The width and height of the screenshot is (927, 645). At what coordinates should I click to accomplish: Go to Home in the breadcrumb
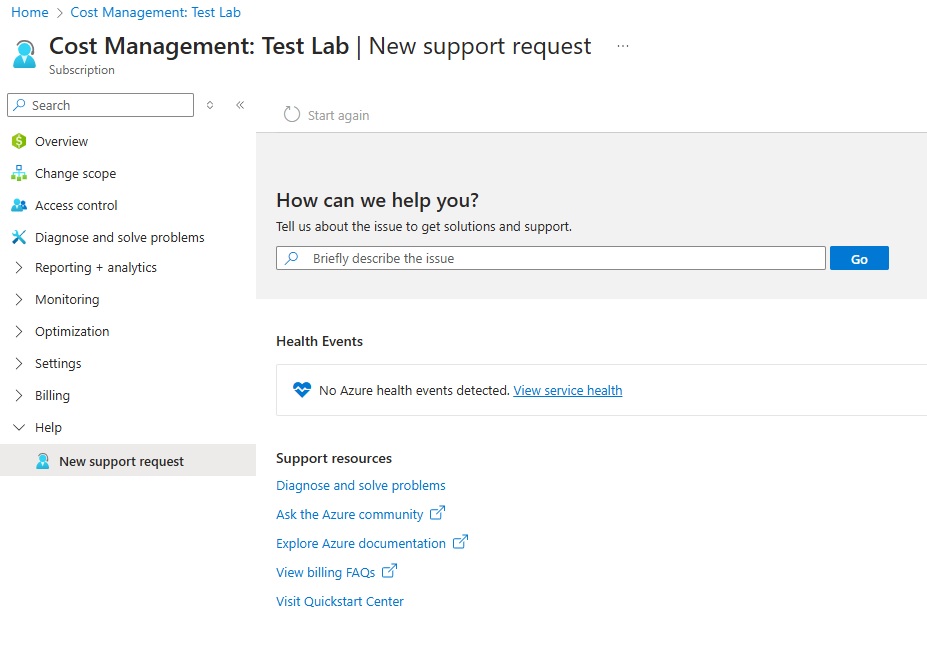tap(30, 12)
